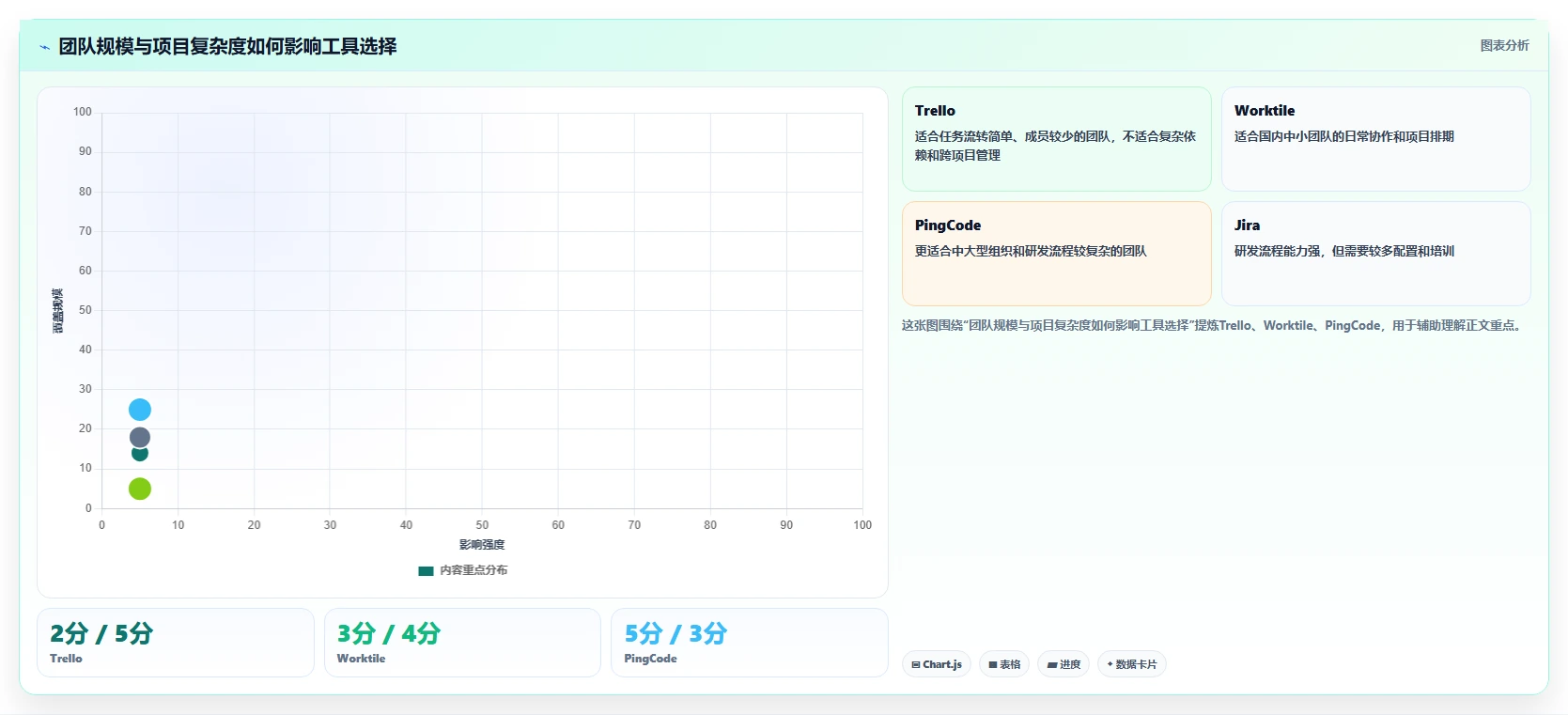This screenshot has width=1568, height=715.
Task: Click the Trello card description text
Action: [1055, 146]
